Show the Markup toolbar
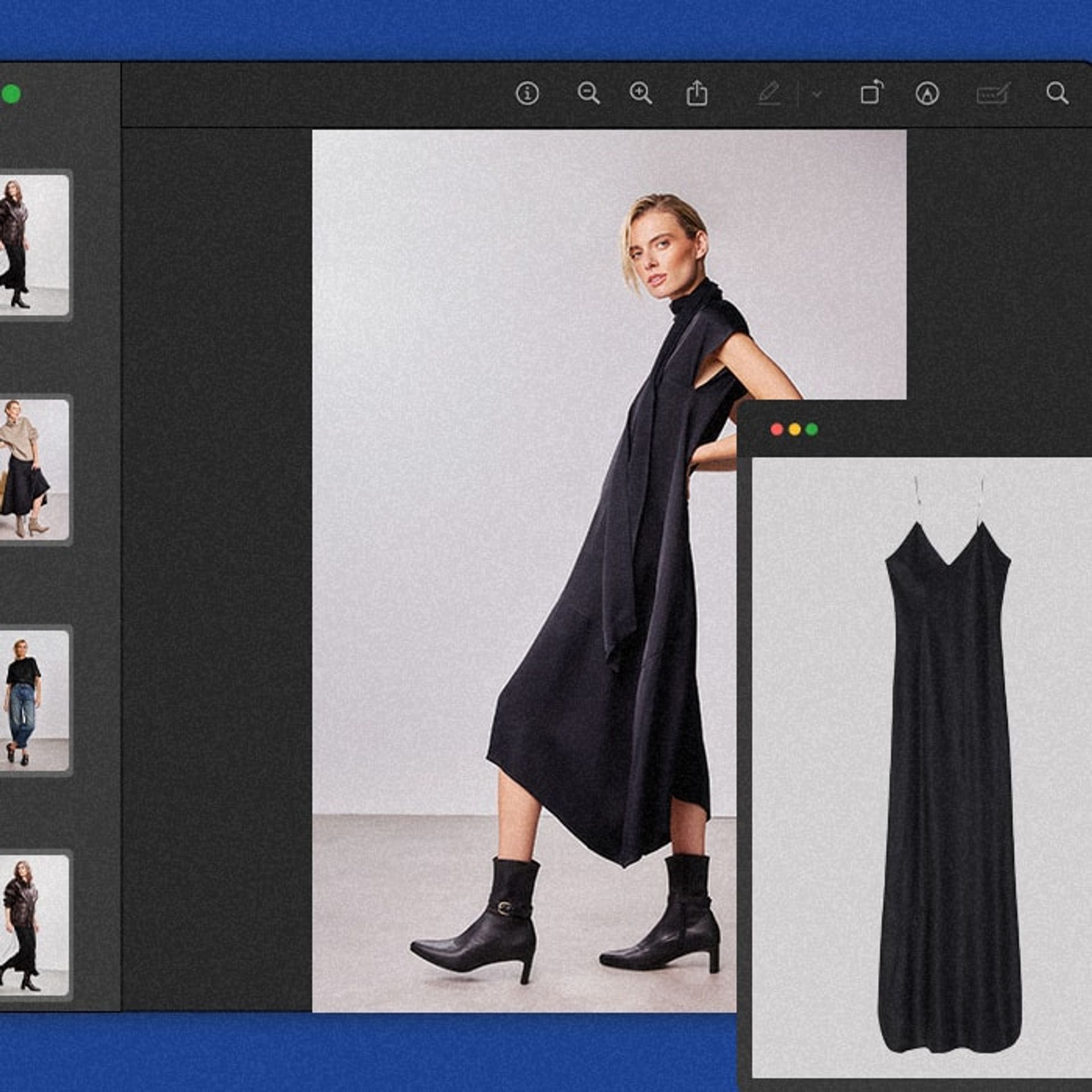 coord(927,94)
